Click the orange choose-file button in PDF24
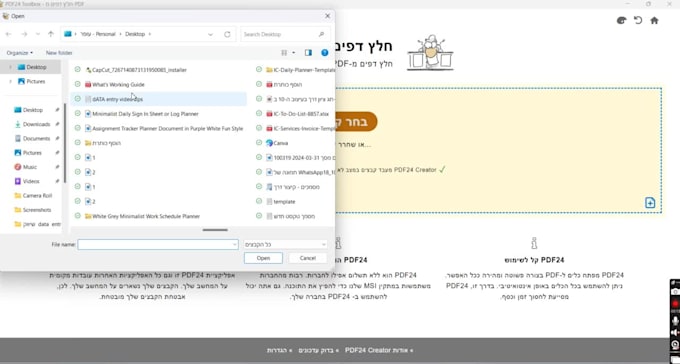Image resolution: width=680 pixels, height=364 pixels. pyautogui.click(x=356, y=122)
